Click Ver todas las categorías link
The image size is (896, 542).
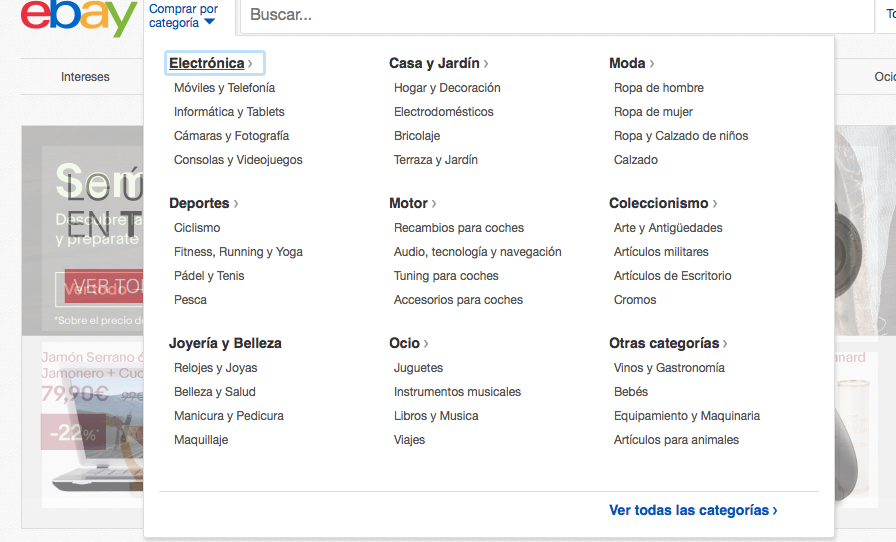point(693,510)
